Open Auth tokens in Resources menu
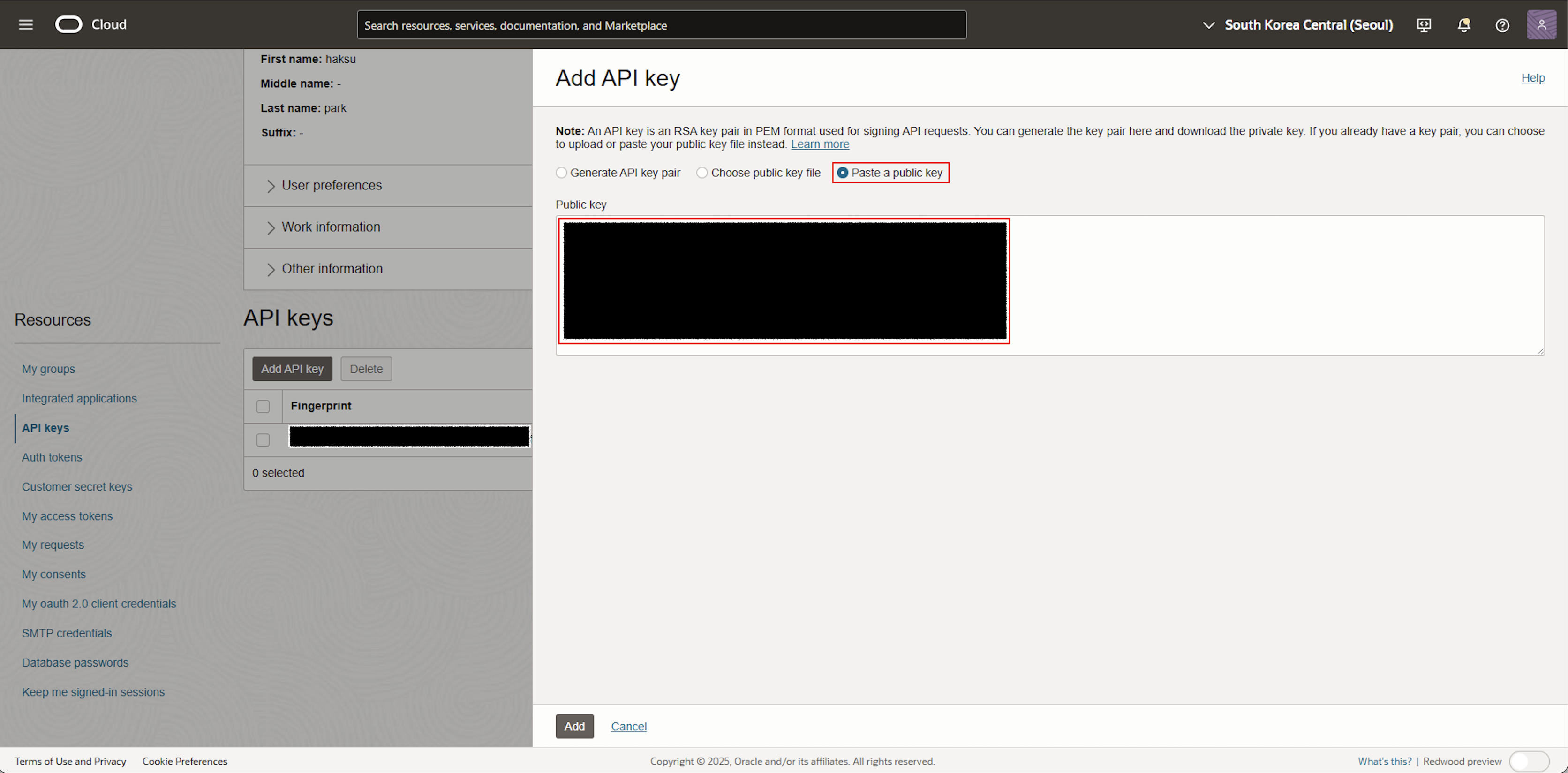This screenshot has height=773, width=1568. [x=52, y=457]
